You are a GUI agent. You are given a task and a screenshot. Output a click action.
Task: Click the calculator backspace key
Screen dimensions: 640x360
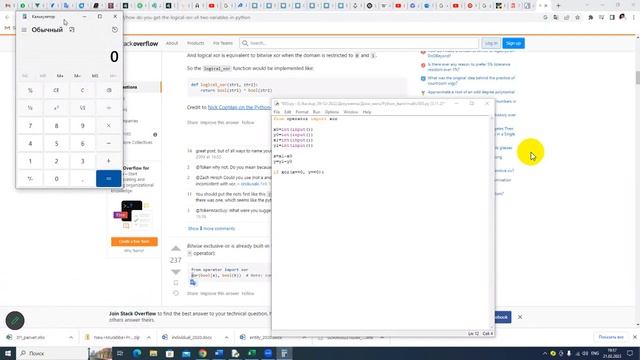tap(109, 90)
